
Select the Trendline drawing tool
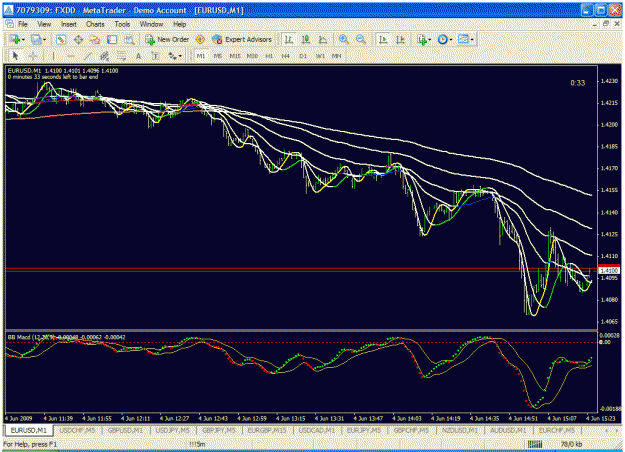tap(87, 56)
